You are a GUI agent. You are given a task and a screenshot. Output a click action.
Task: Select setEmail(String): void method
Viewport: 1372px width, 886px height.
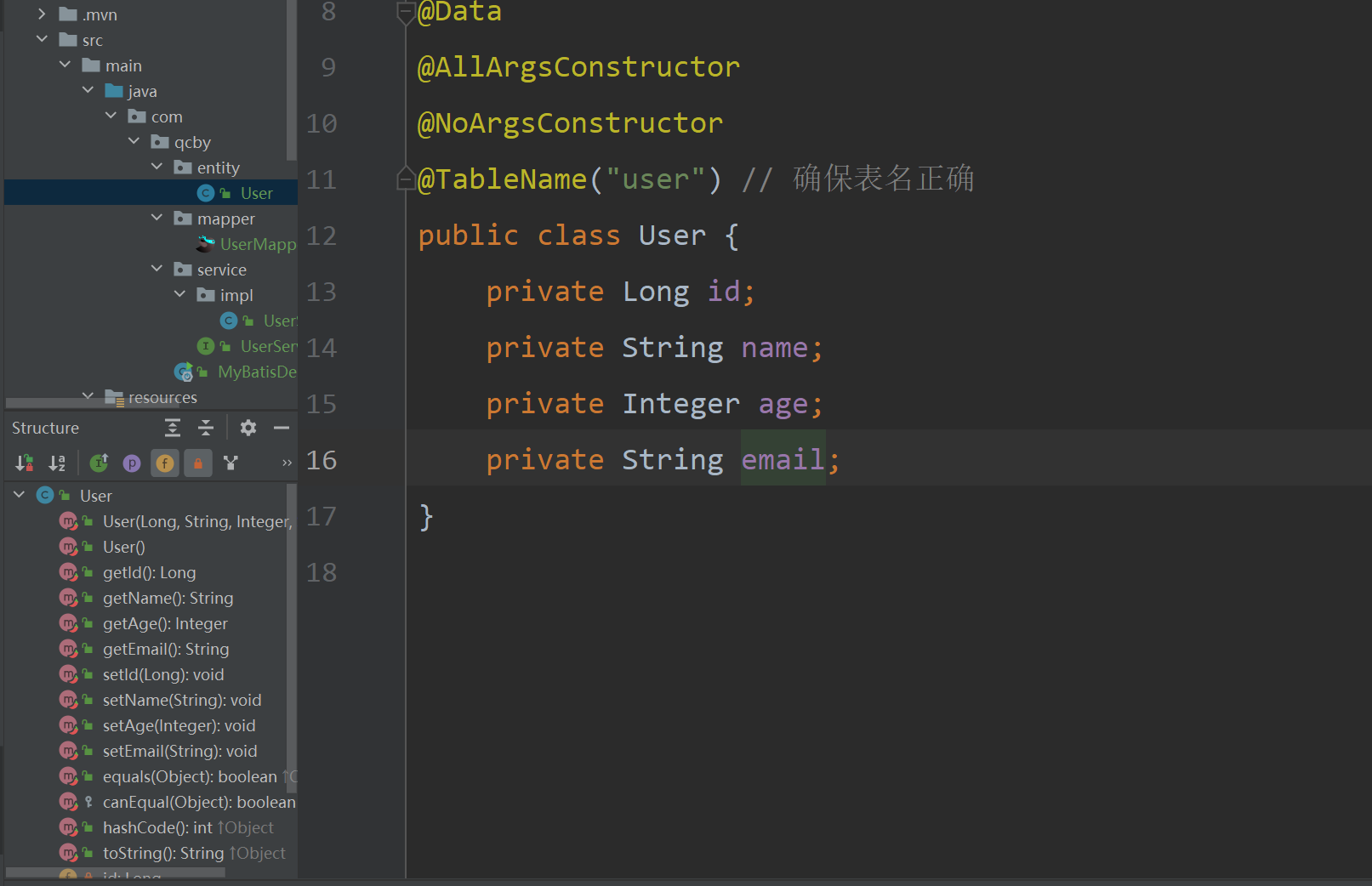[x=179, y=751]
